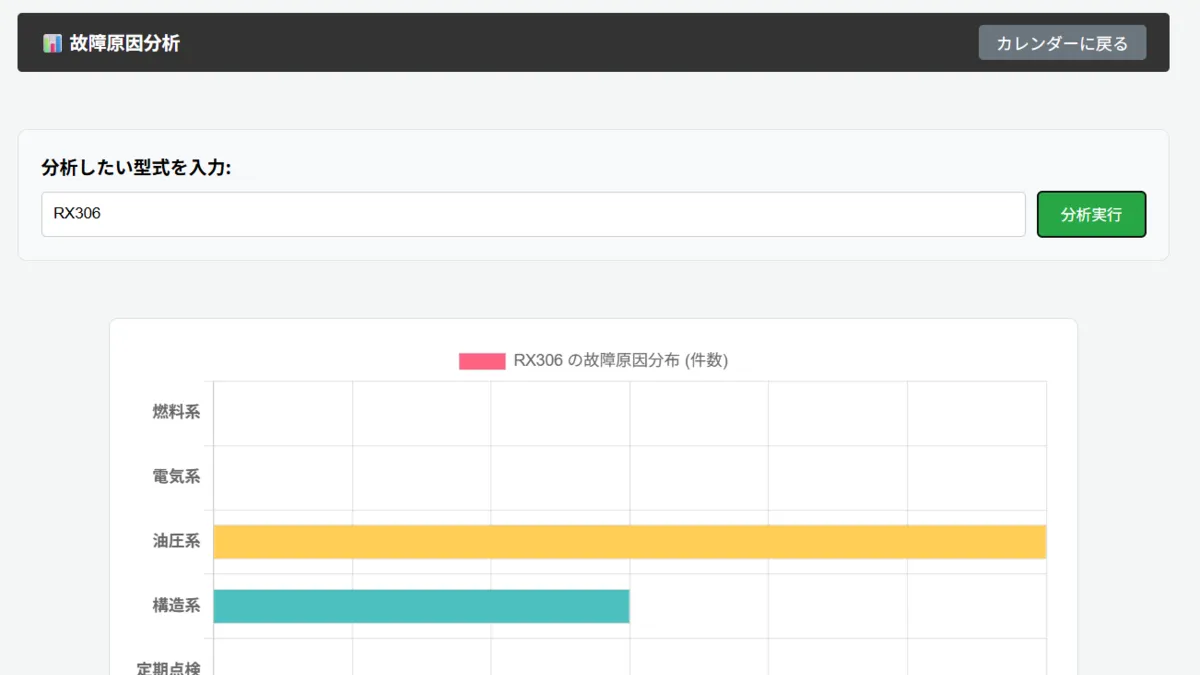Click the empty area right of the teal bar
The image size is (1200, 675).
838,606
